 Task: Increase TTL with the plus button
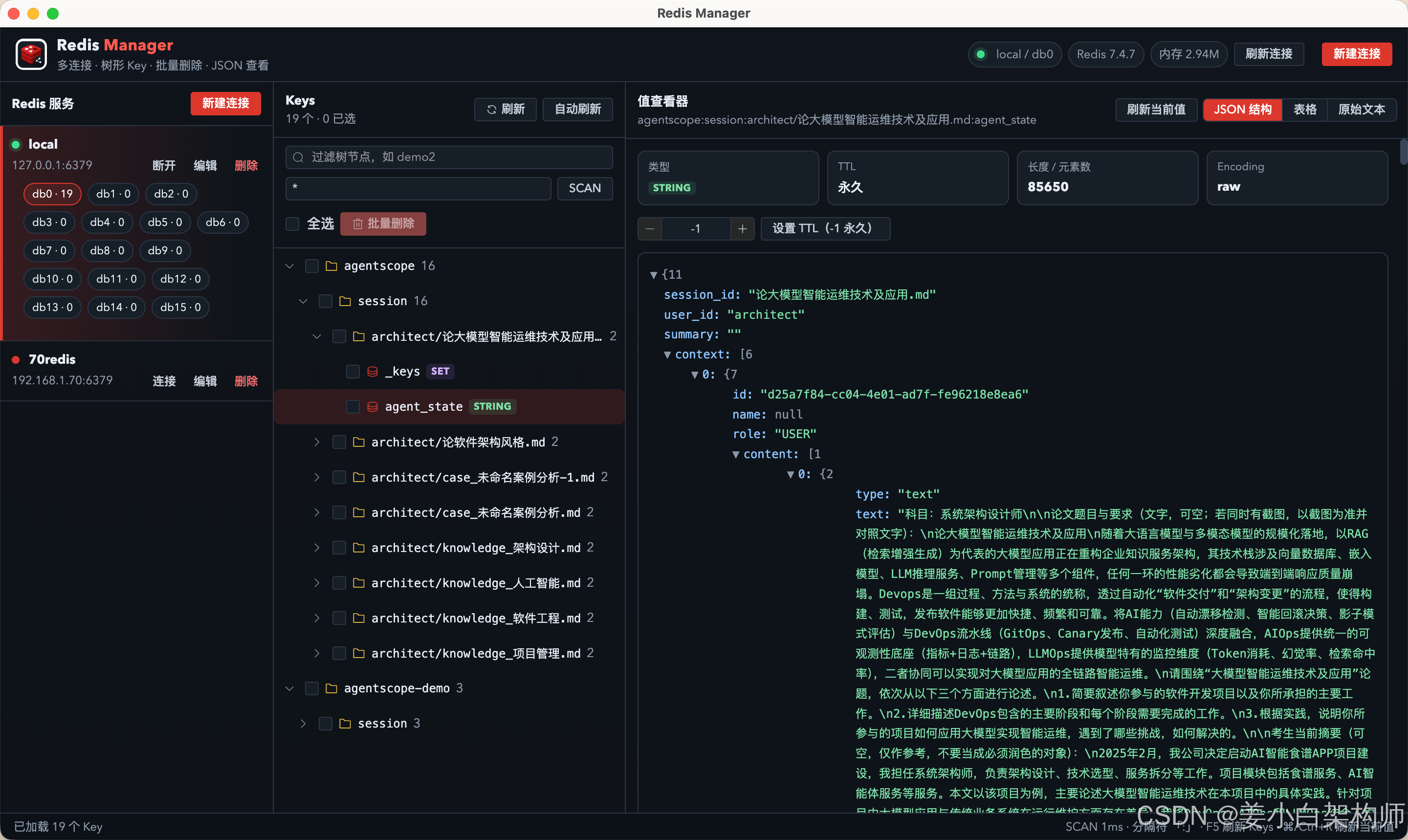[743, 229]
